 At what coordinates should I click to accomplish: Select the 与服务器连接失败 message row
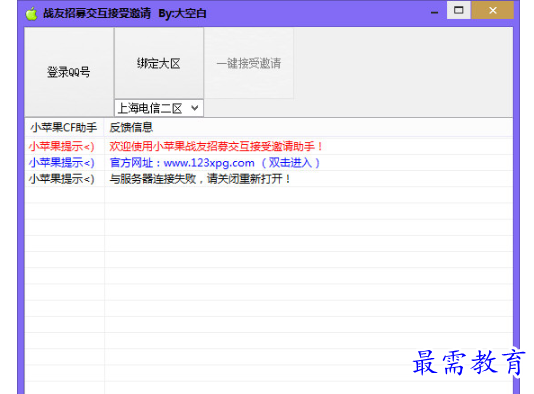tap(269, 179)
